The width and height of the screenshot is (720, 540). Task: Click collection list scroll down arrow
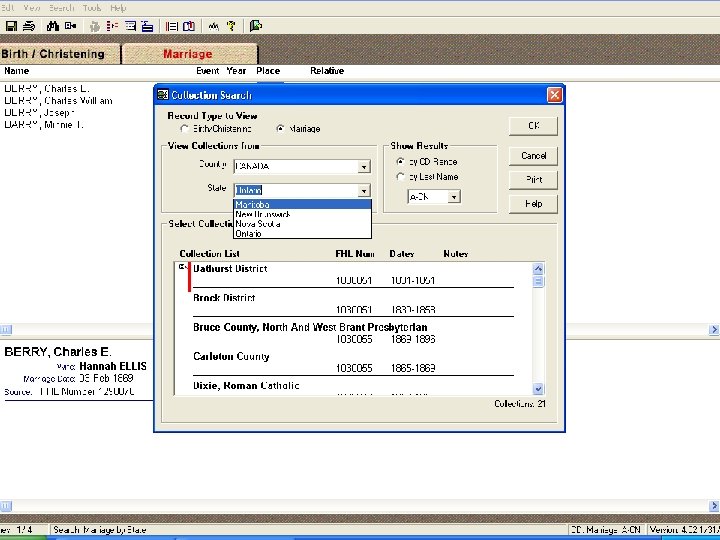point(538,389)
